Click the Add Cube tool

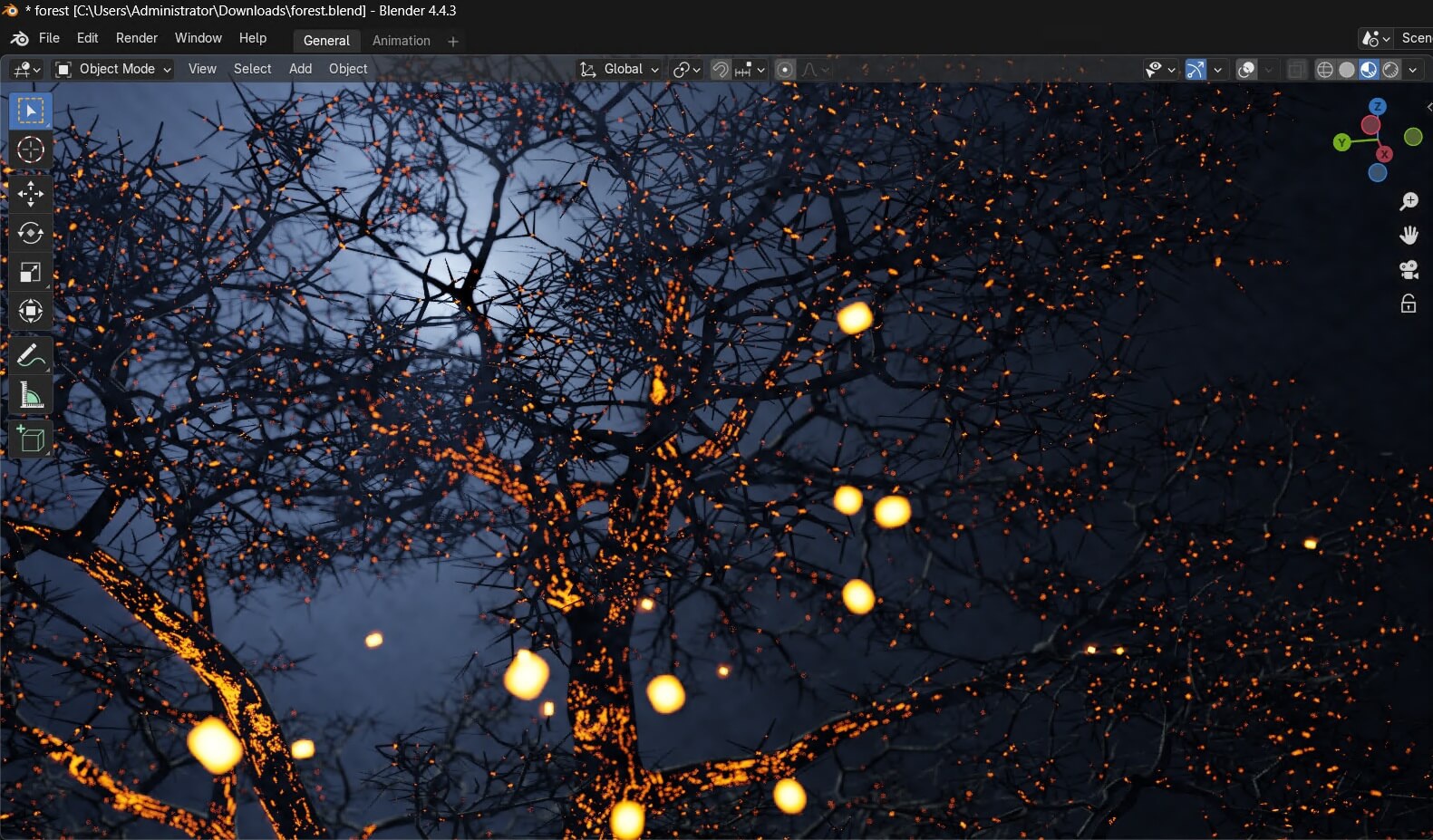[30, 439]
